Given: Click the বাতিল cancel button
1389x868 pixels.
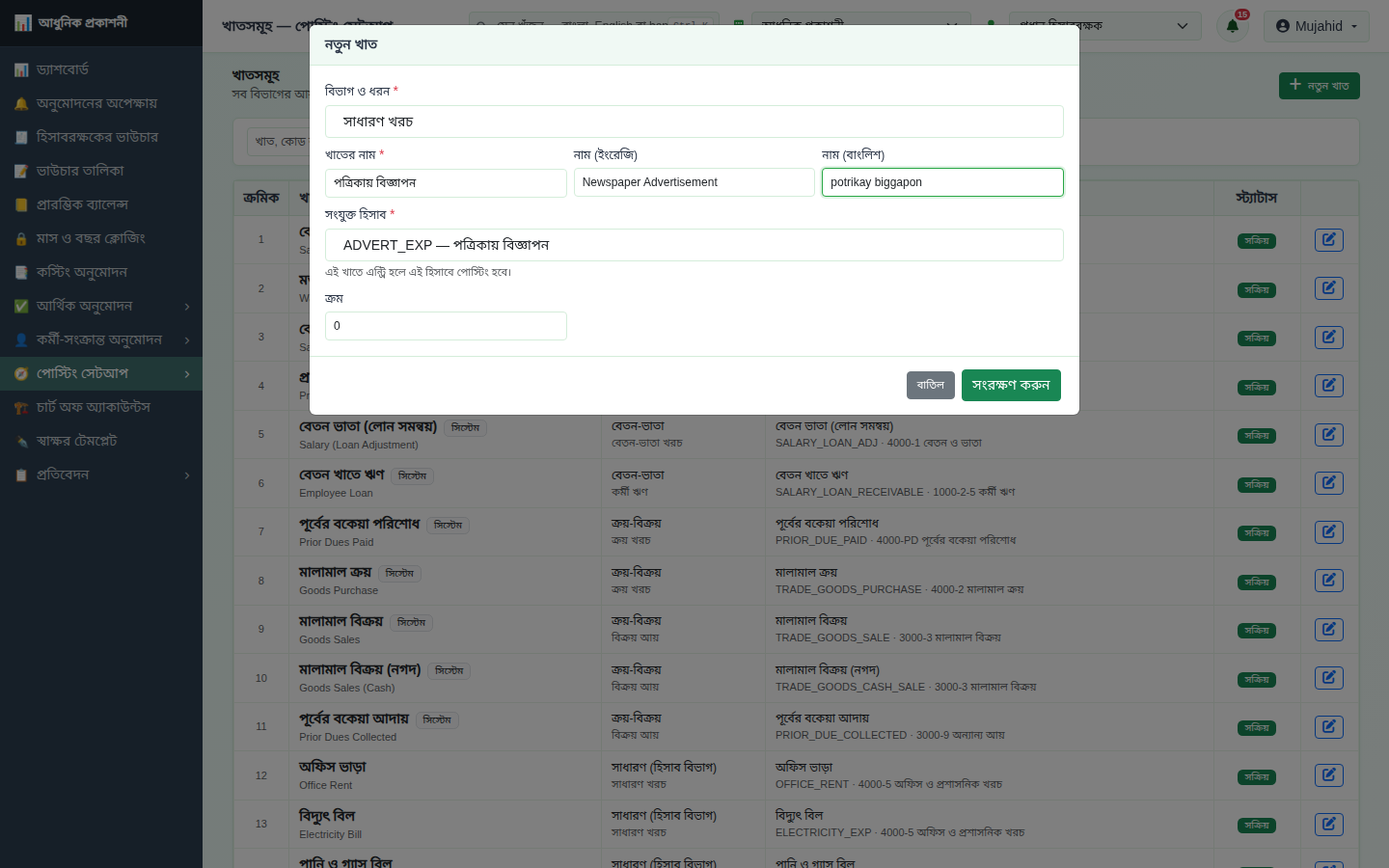Looking at the screenshot, I should click(x=931, y=385).
